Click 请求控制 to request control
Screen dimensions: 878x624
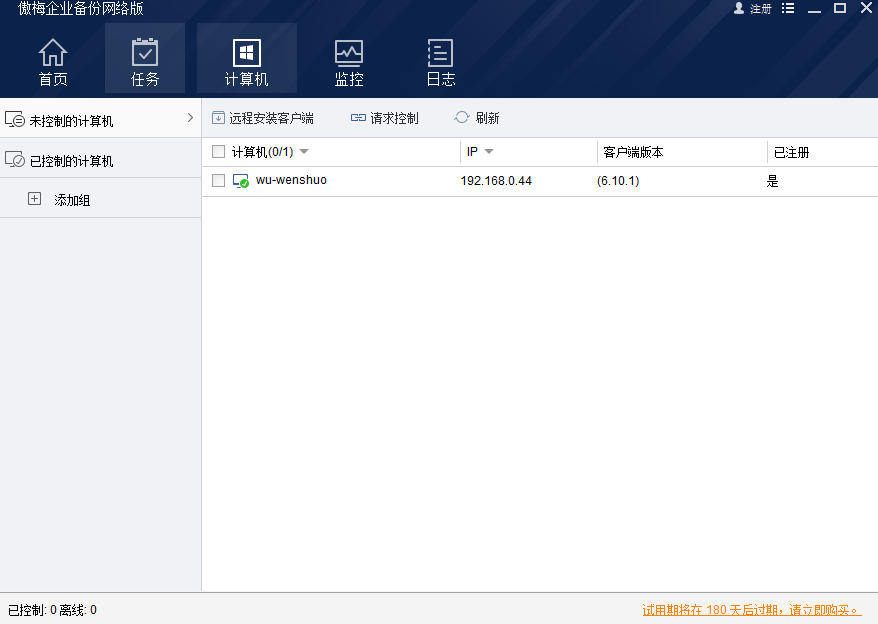385,118
